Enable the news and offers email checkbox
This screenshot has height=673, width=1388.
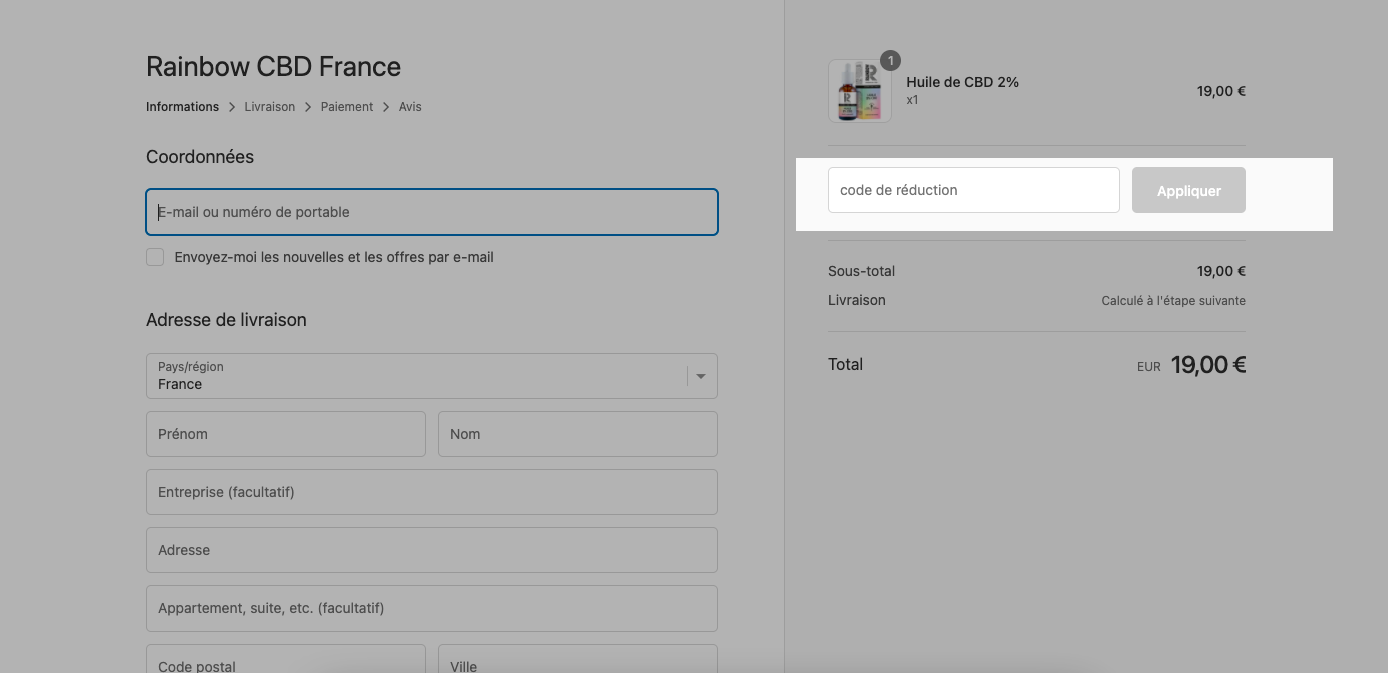tap(155, 257)
